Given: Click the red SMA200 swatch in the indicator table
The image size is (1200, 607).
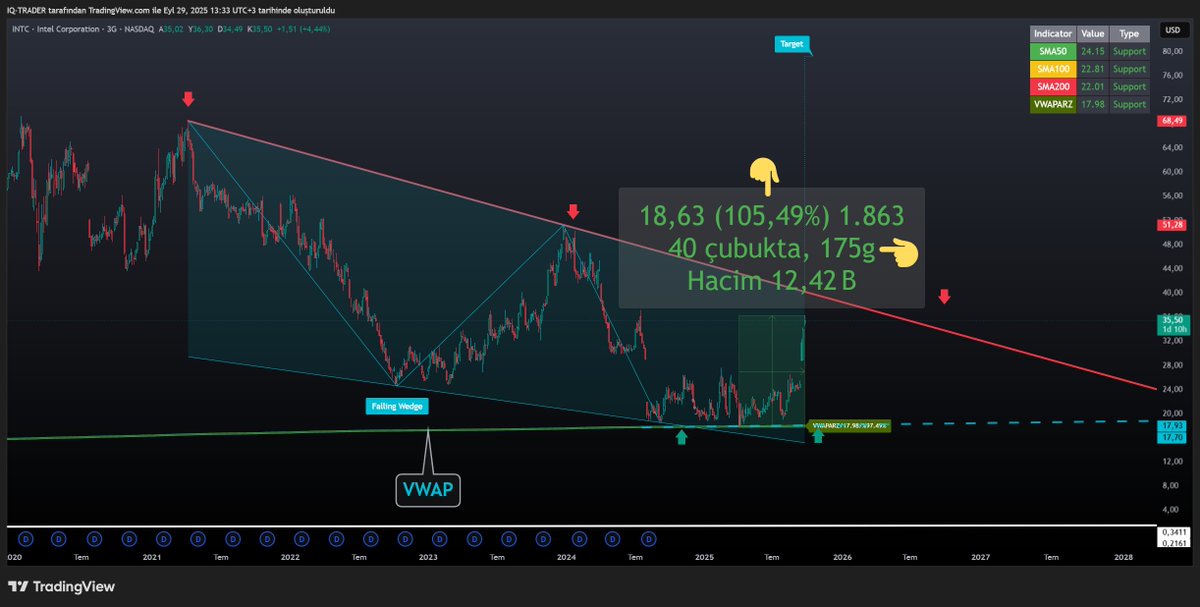Looking at the screenshot, I should [x=1052, y=87].
